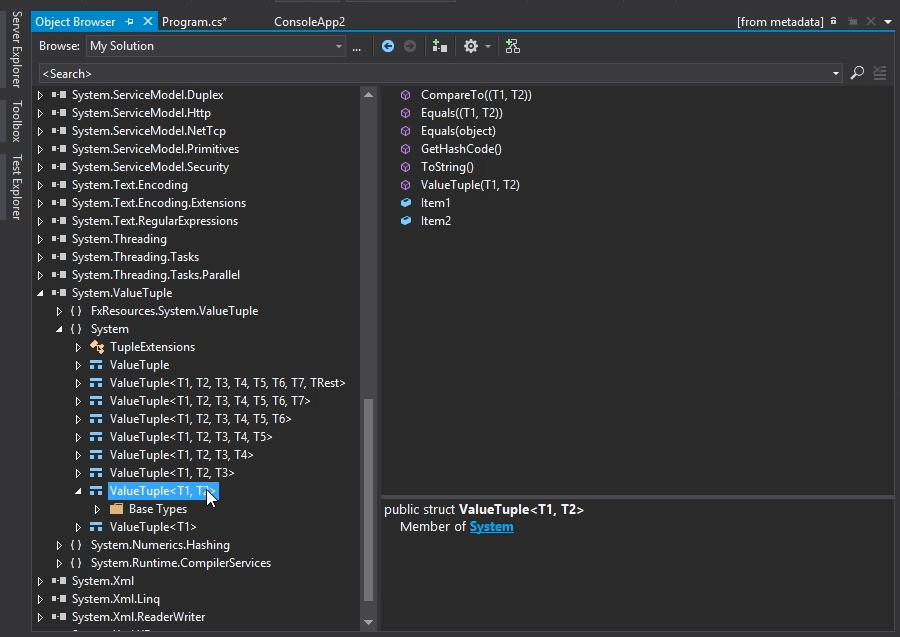Click the tree vertical scrollbar thumb
The height and width of the screenshot is (637, 900).
point(368,500)
